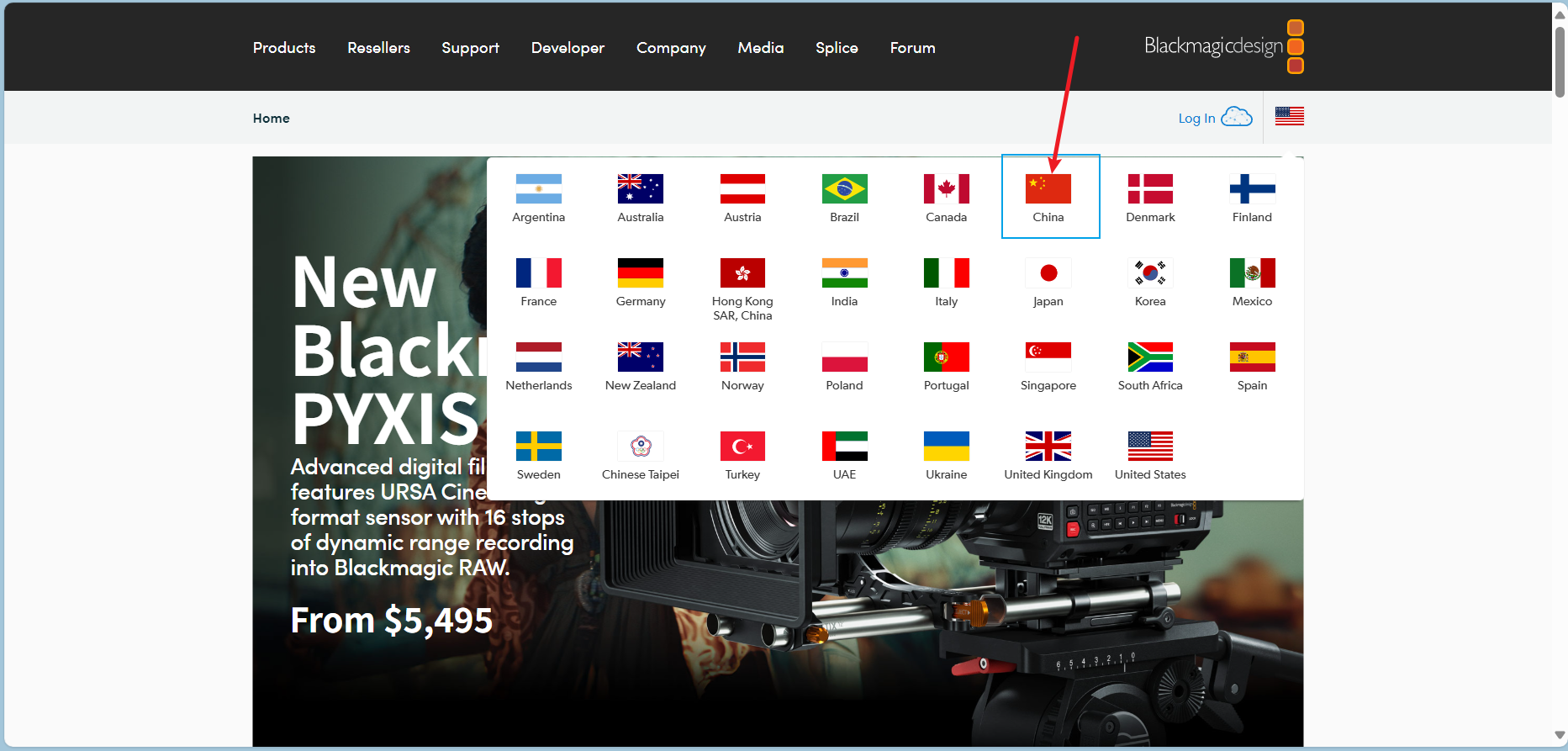This screenshot has width=1568, height=751.
Task: Open the Media menu item
Action: point(760,48)
